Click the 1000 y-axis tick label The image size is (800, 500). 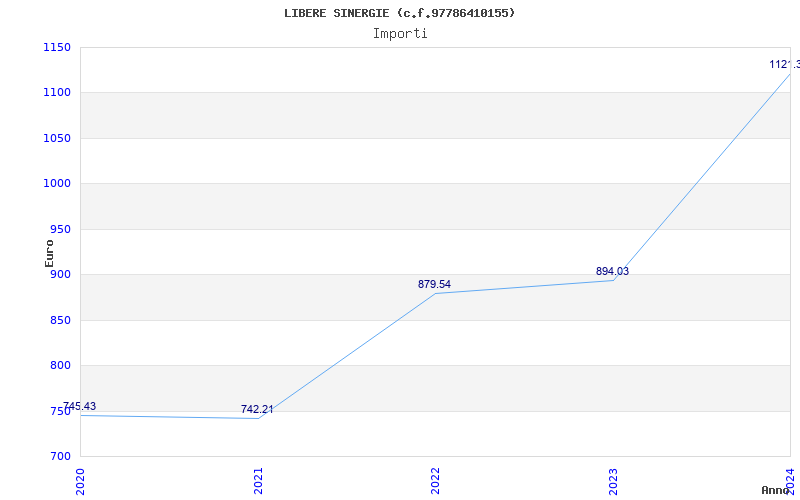pos(56,184)
